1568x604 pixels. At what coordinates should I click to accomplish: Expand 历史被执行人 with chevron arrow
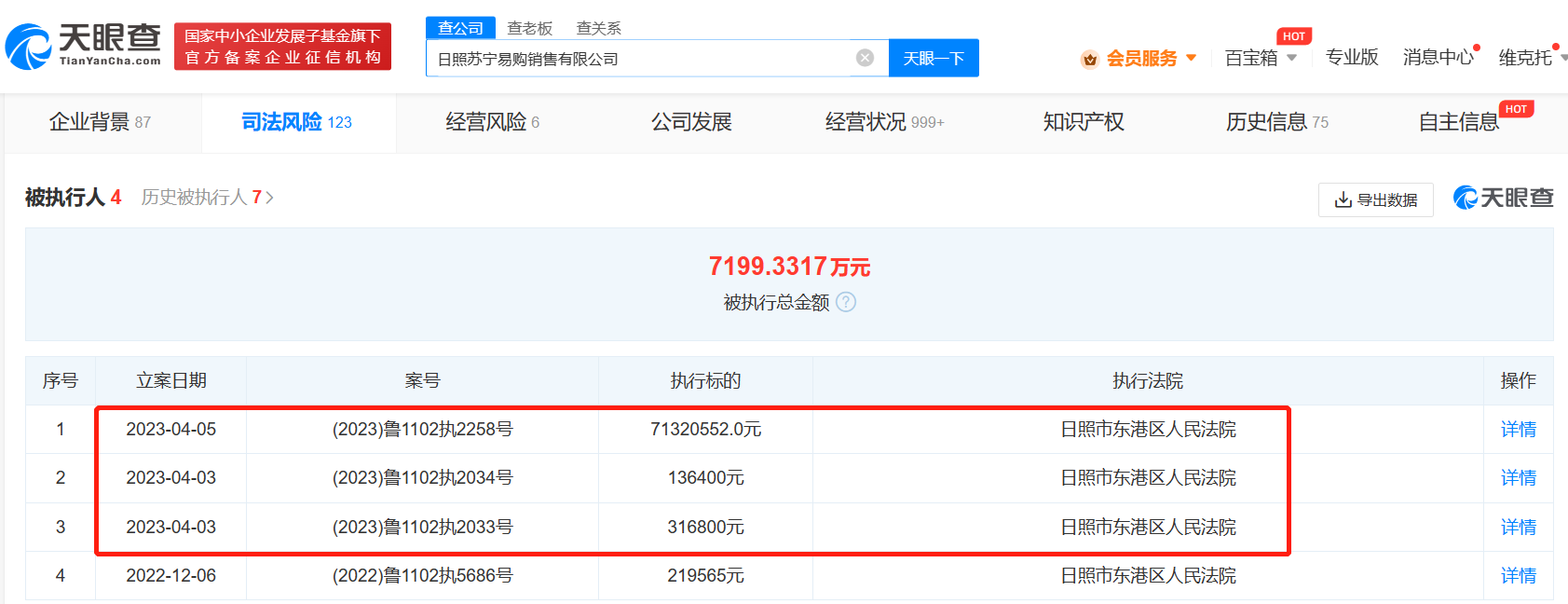coord(269,198)
